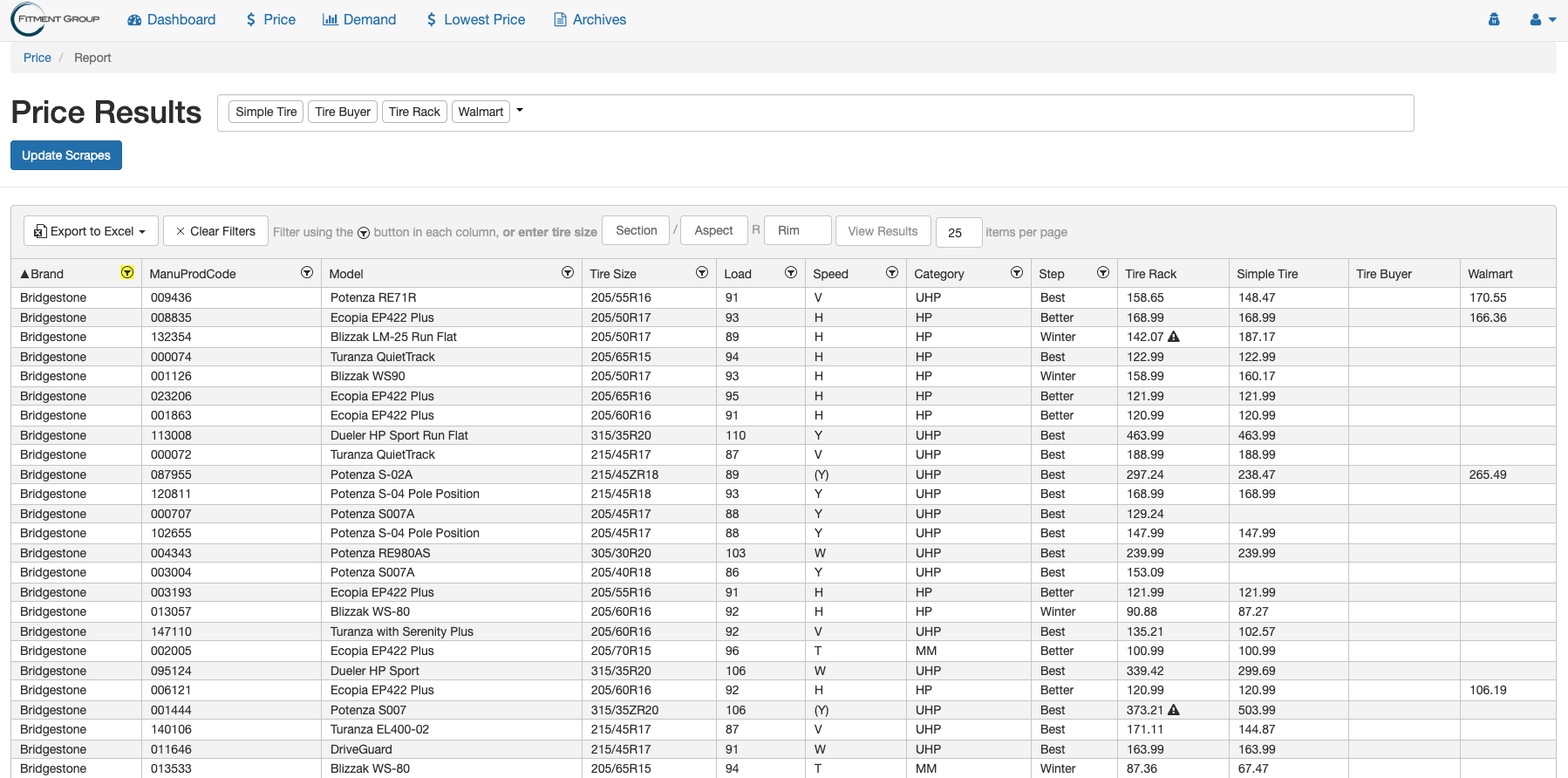1568x778 pixels.
Task: Select the DriveGuard model cell
Action: [x=361, y=749]
